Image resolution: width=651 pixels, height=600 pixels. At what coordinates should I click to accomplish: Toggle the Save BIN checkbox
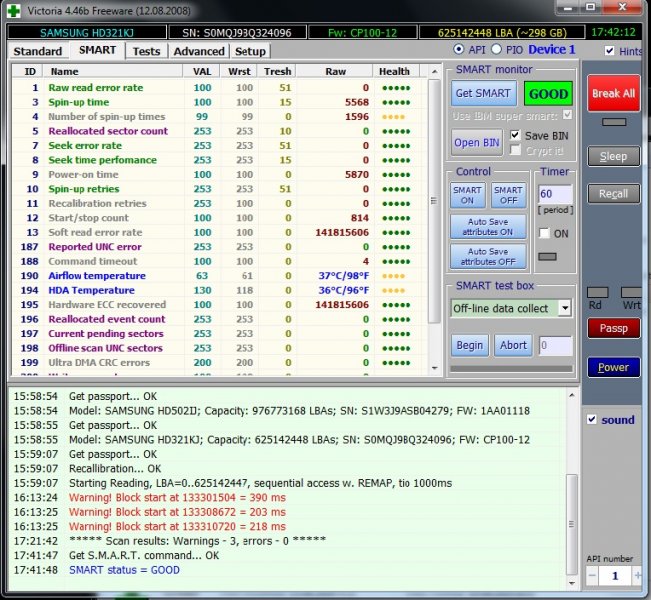point(516,135)
